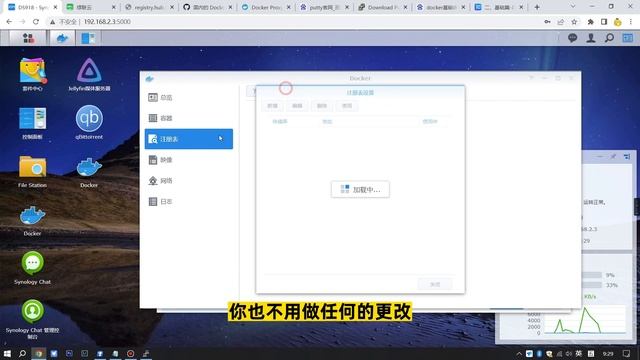This screenshot has width=640, height=360.
Task: Click 使用 (Use) in registry settings dialog
Action: [347, 106]
